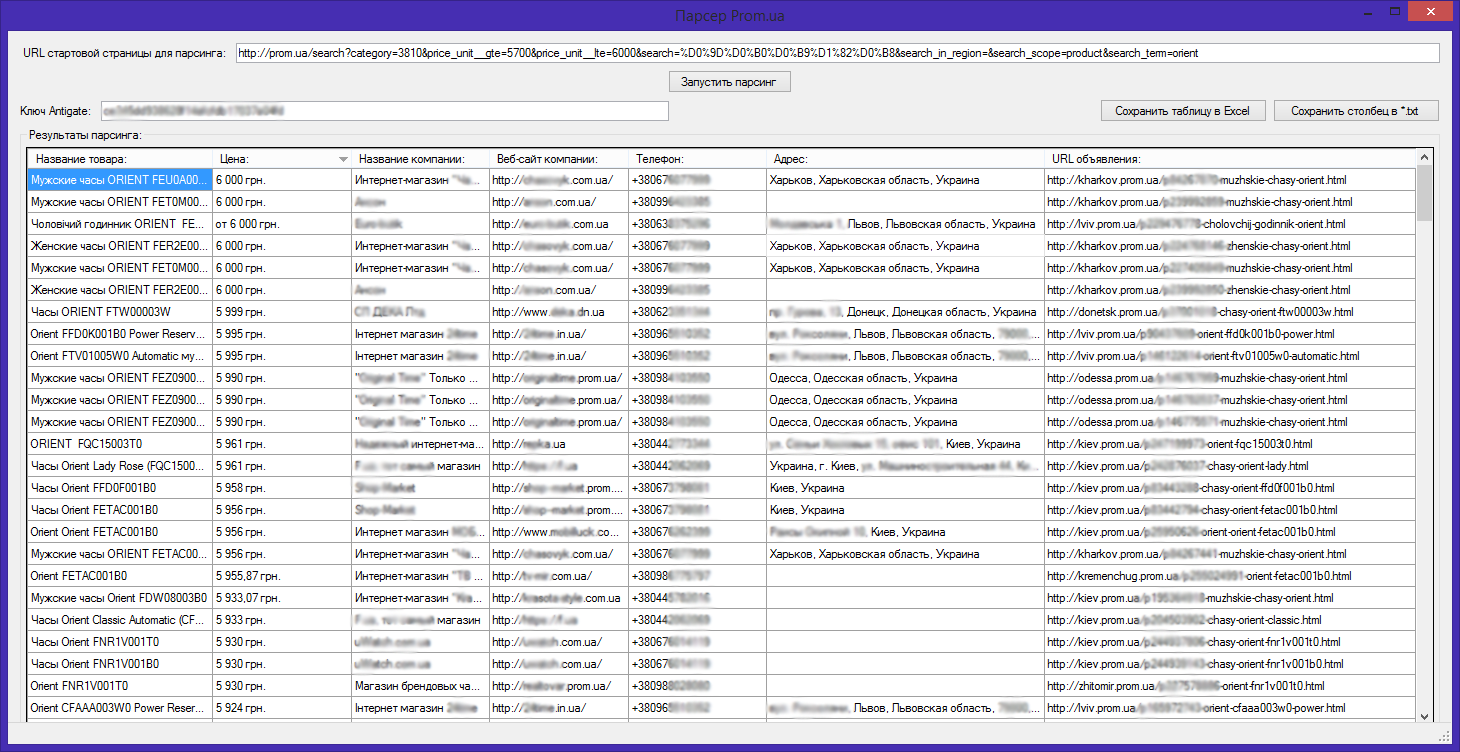Select "Orient CFAAA003W0 Power Reser..." cell
This screenshot has height=752, width=1460.
[x=120, y=708]
